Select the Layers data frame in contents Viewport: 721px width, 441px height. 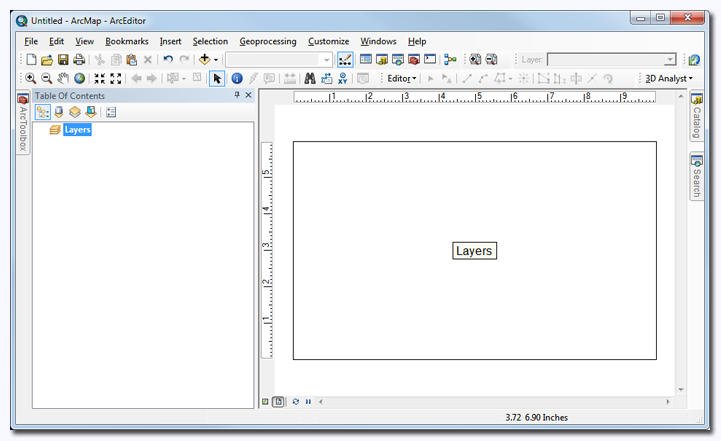pyautogui.click(x=77, y=130)
